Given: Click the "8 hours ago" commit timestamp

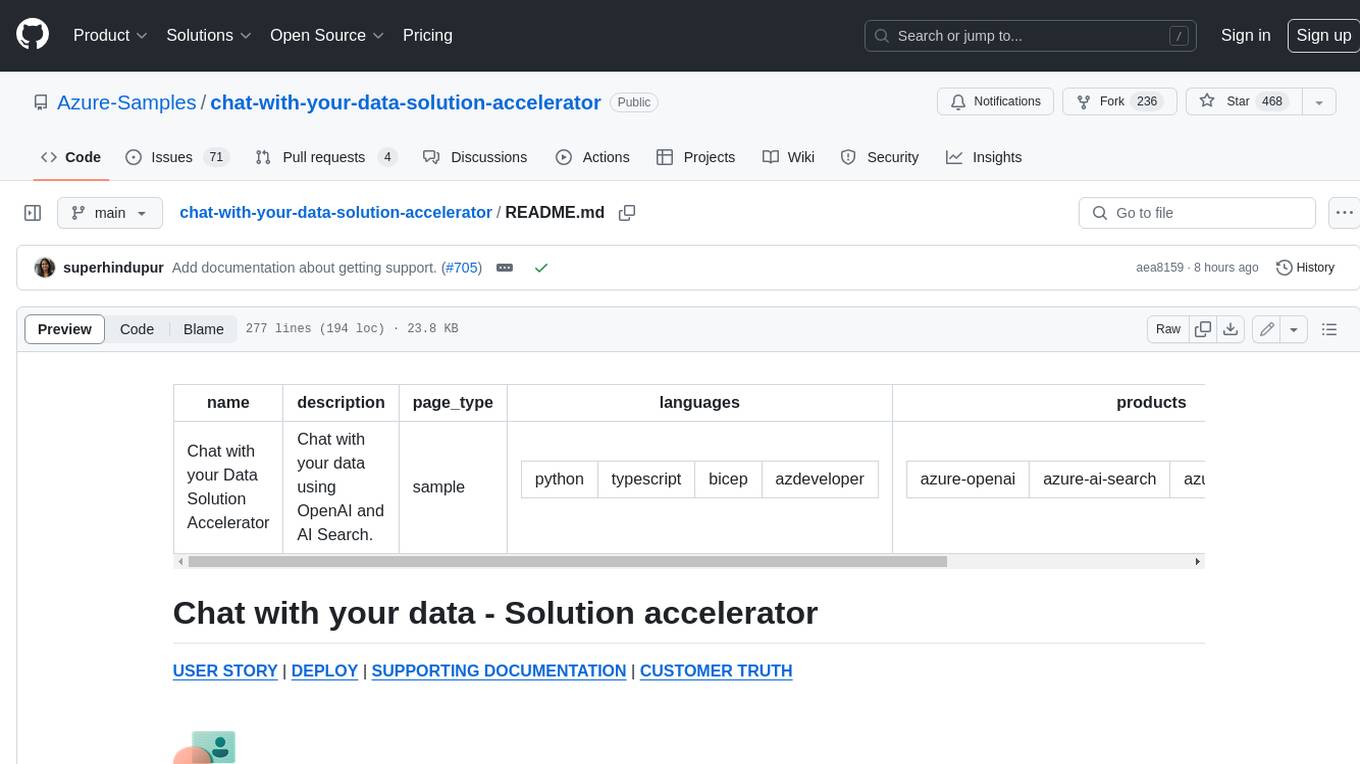Looking at the screenshot, I should 1225,268.
